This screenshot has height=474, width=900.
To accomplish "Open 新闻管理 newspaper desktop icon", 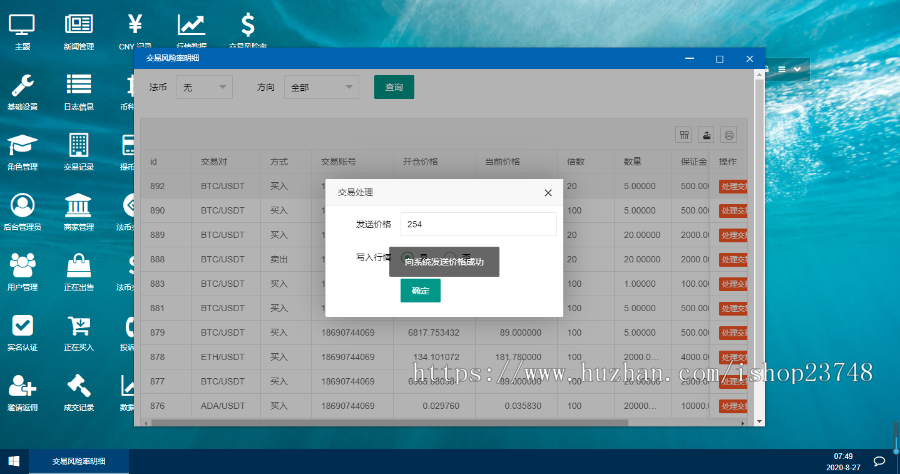I will coord(79,32).
